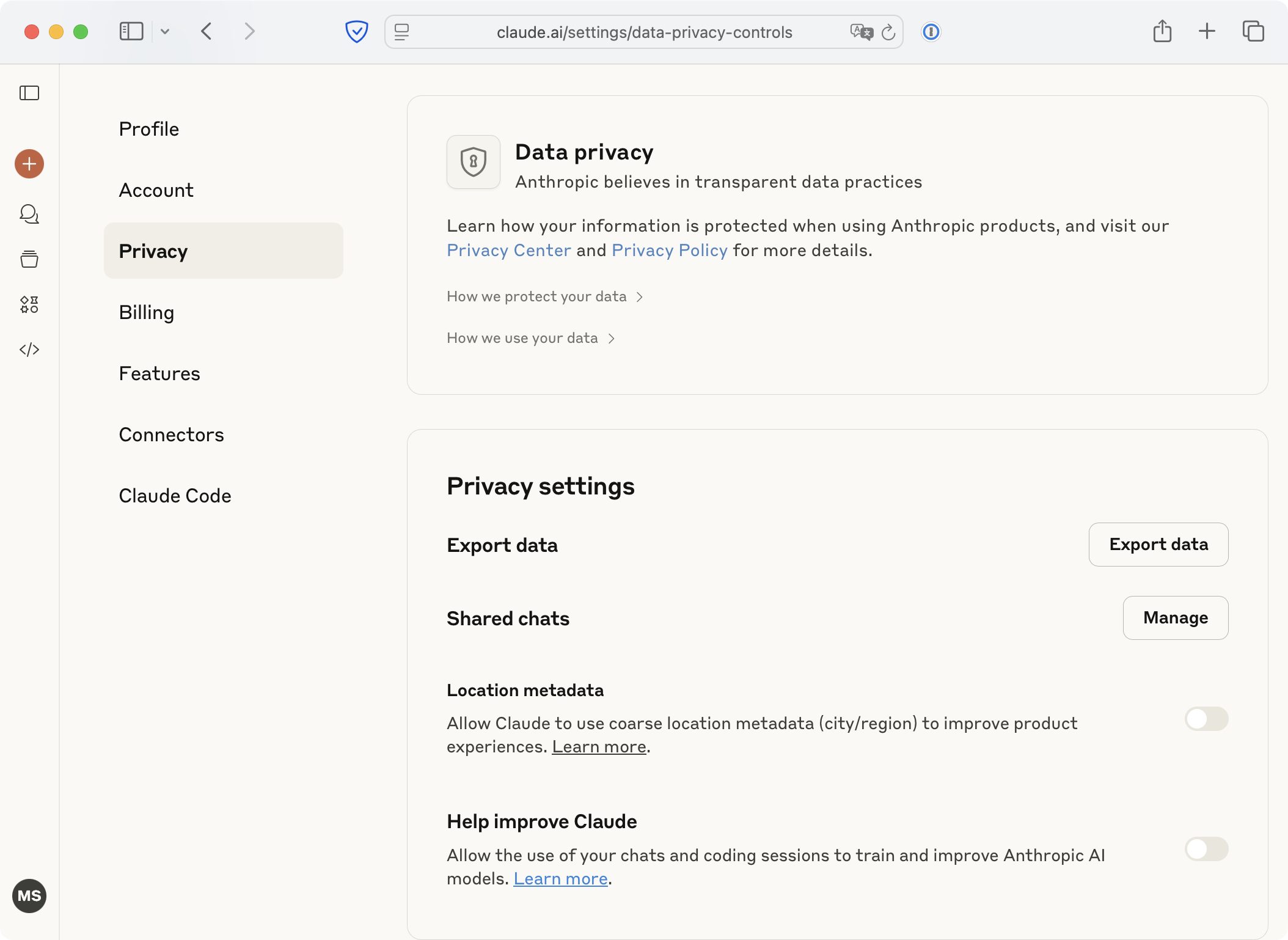Viewport: 1288px width, 940px height.
Task: Click the 1Password extension icon
Action: [931, 32]
